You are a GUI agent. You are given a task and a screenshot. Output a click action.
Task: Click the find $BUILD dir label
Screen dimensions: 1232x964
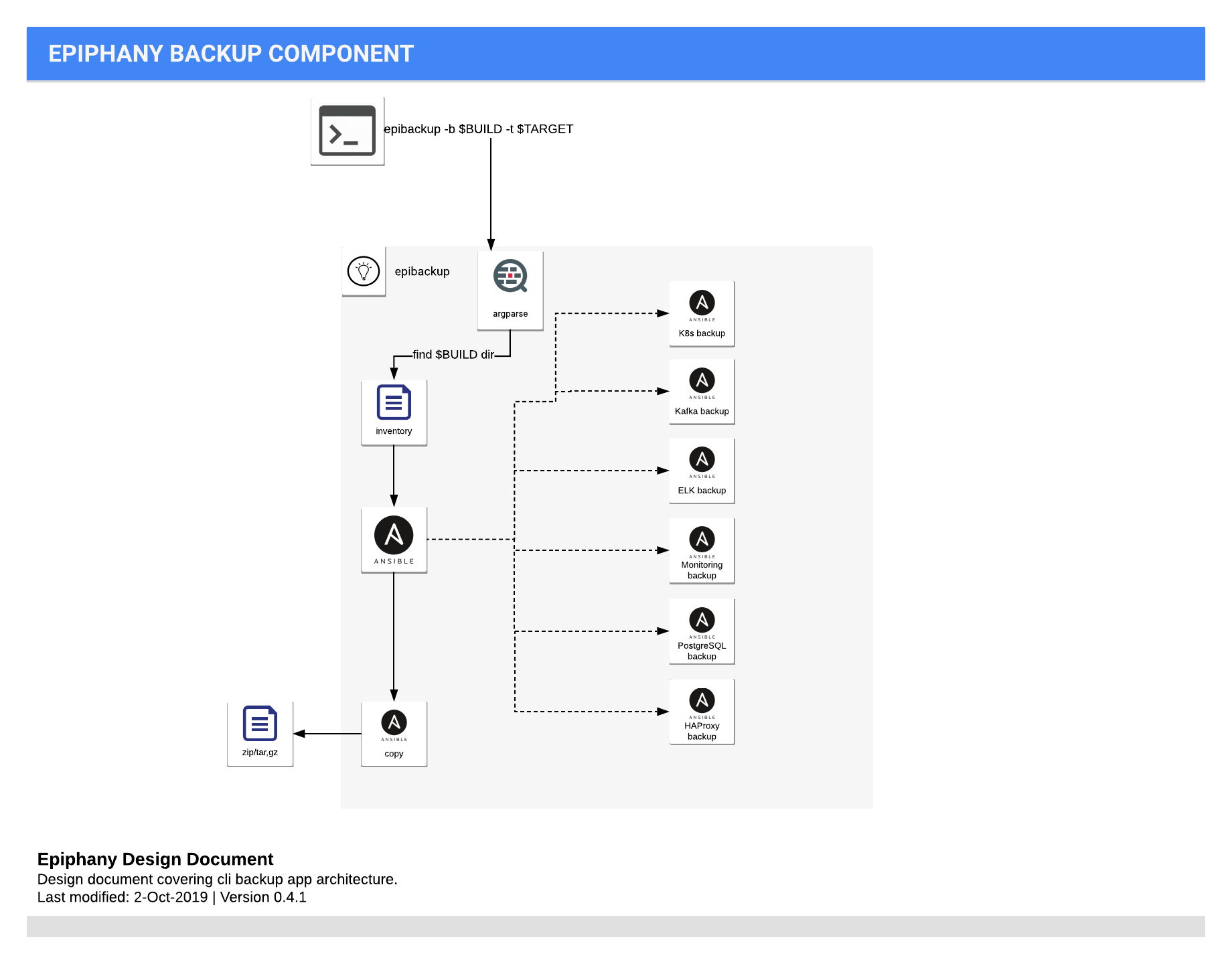click(x=454, y=355)
